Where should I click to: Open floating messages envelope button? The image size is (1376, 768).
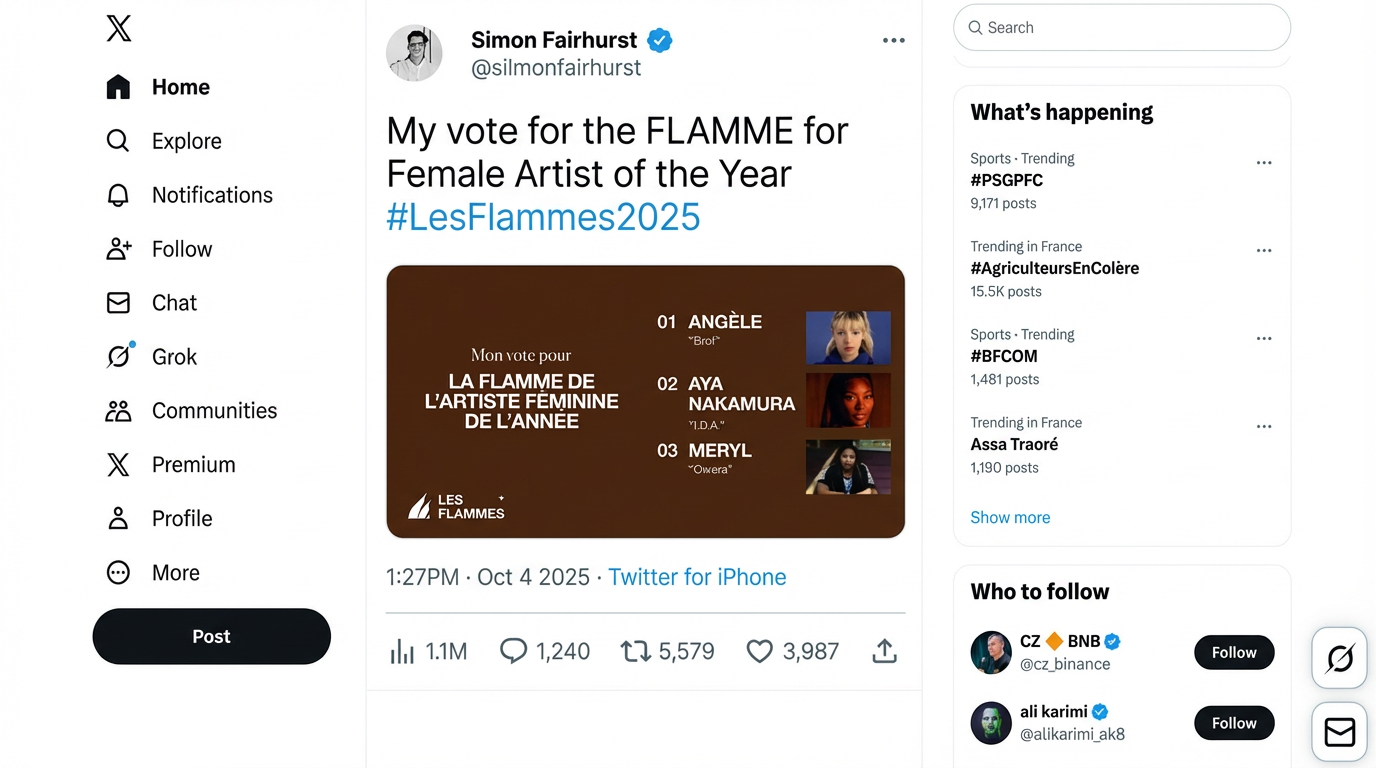tap(1339, 733)
